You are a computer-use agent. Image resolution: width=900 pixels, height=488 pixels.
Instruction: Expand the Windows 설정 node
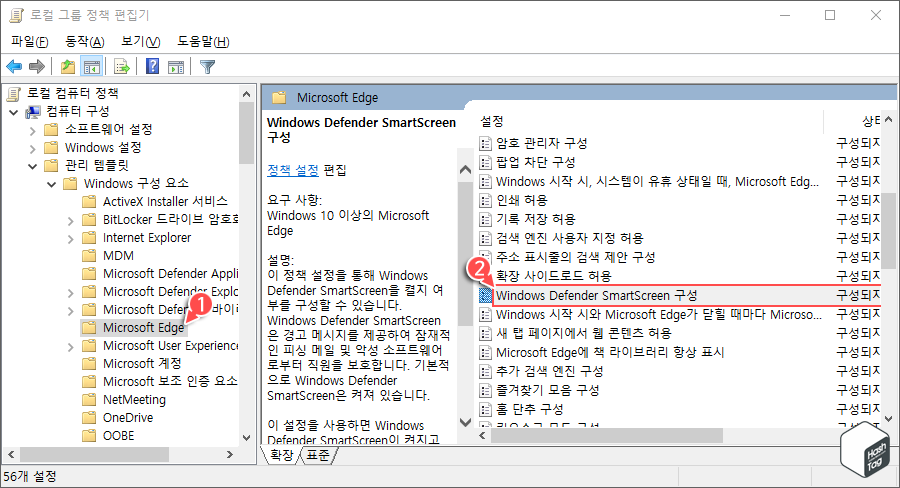pyautogui.click(x=33, y=148)
